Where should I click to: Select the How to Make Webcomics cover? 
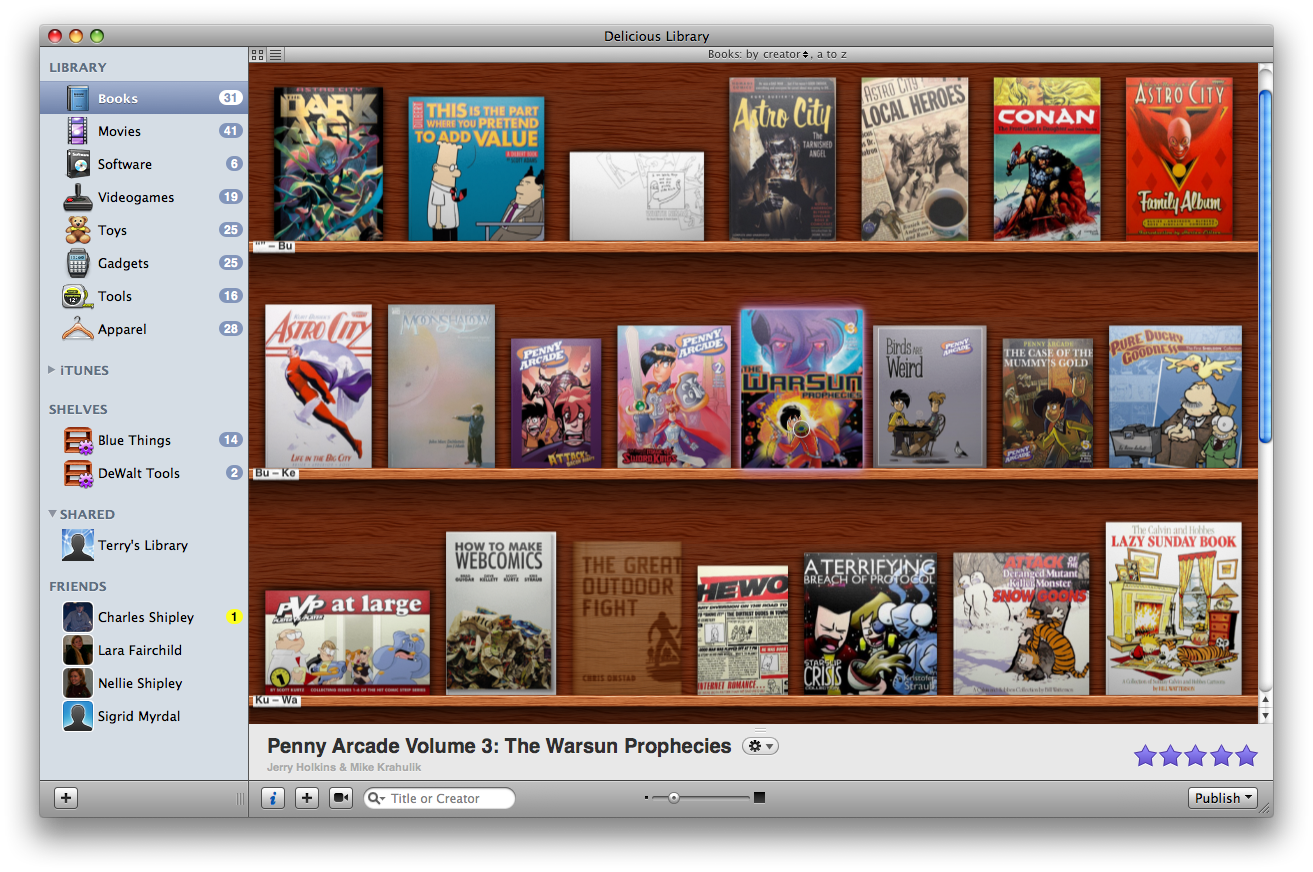pyautogui.click(x=500, y=613)
